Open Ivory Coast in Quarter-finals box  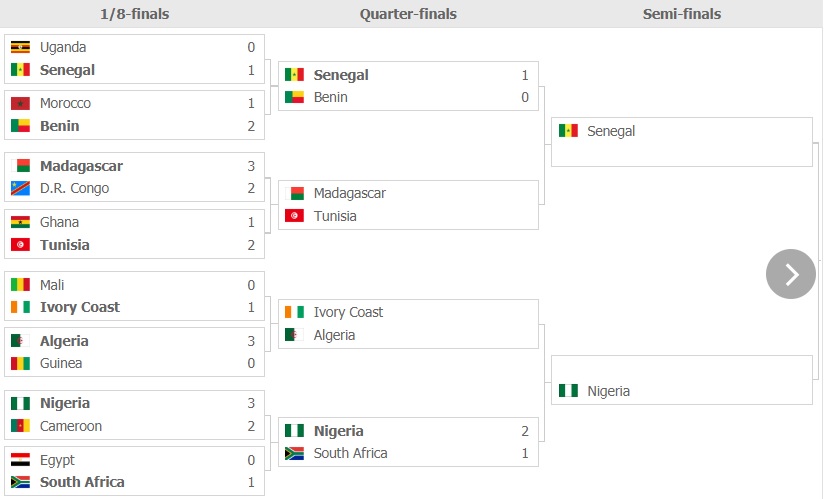pyautogui.click(x=348, y=313)
